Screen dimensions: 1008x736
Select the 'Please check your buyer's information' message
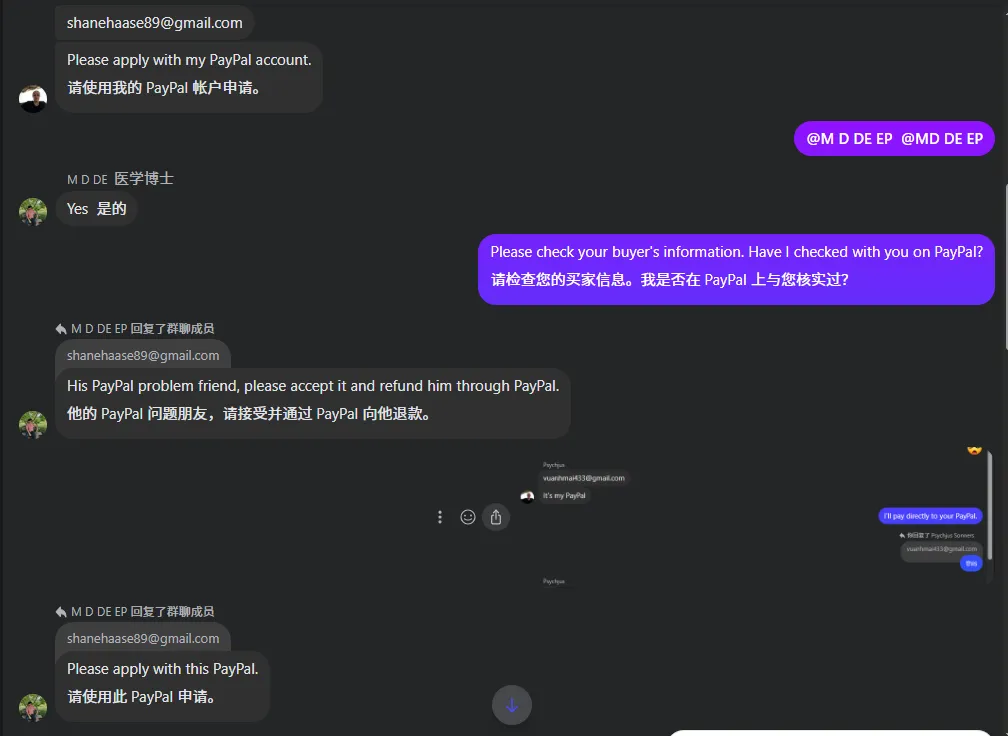(736, 269)
